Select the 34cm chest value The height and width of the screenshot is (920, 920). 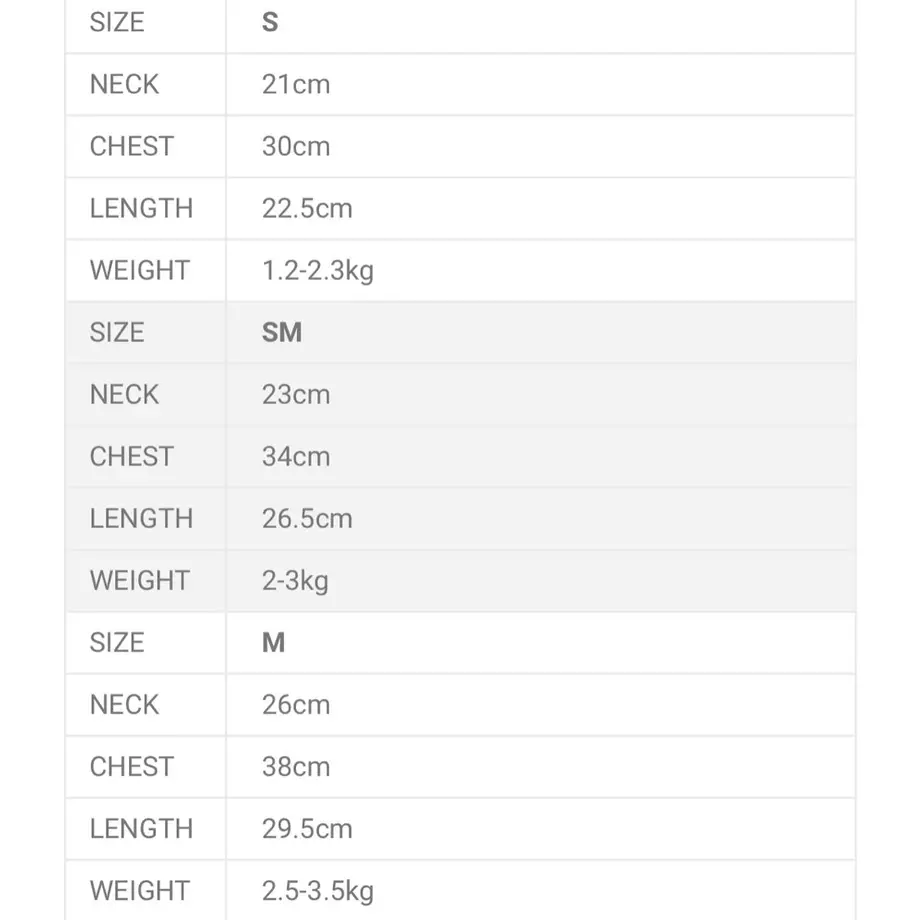[296, 457]
